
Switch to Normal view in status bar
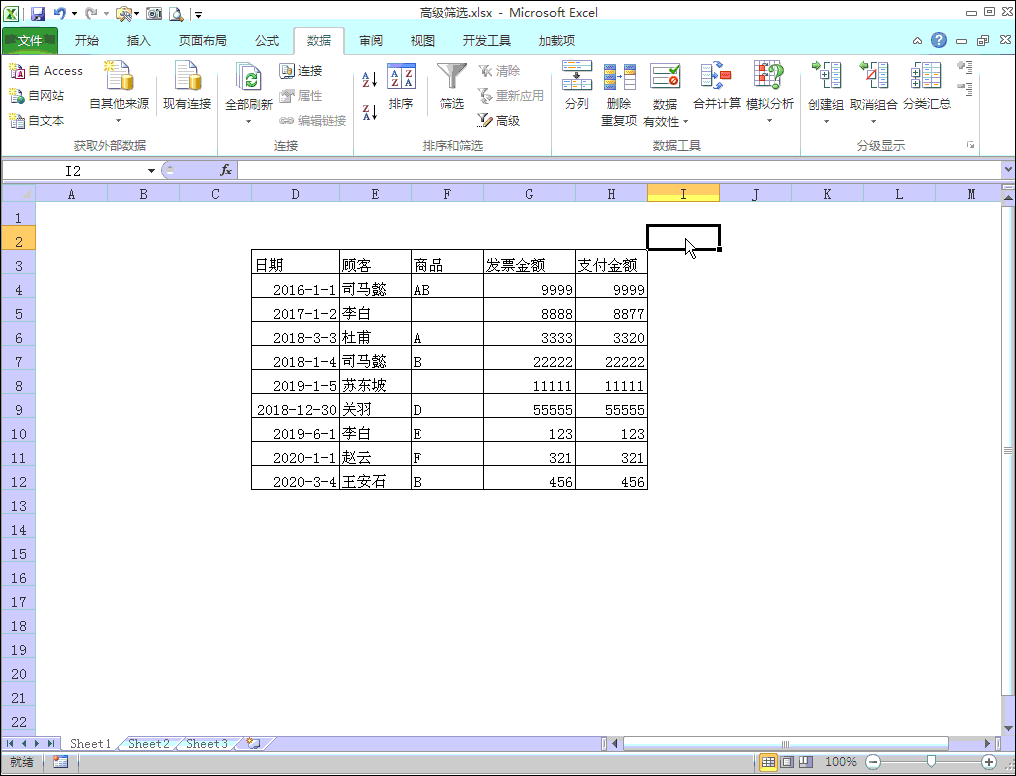[x=768, y=762]
